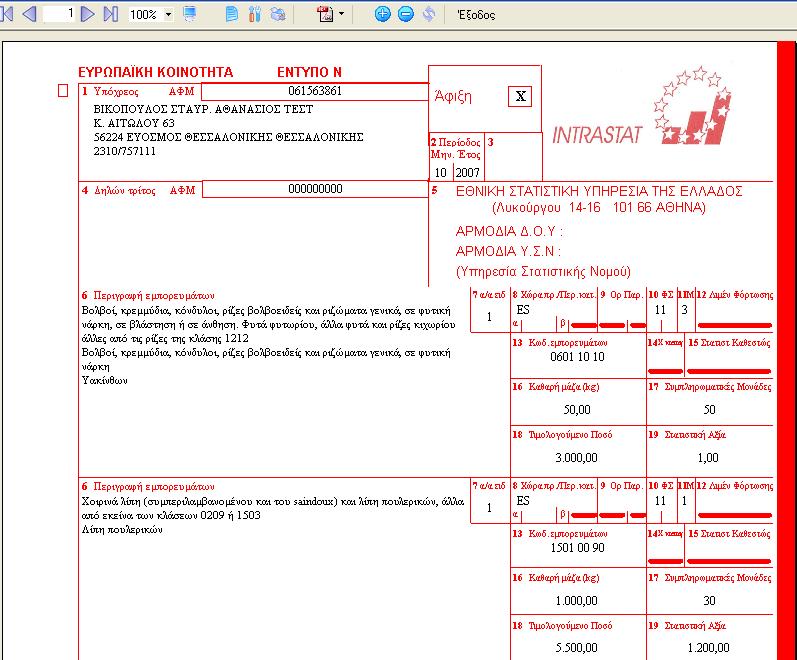Click the 56224 ΕΥΟΣΜΟΣ ΘΕΣΣΑΛΟΝΙΚΗΣ address line
The height and width of the screenshot is (660, 797).
click(x=229, y=137)
